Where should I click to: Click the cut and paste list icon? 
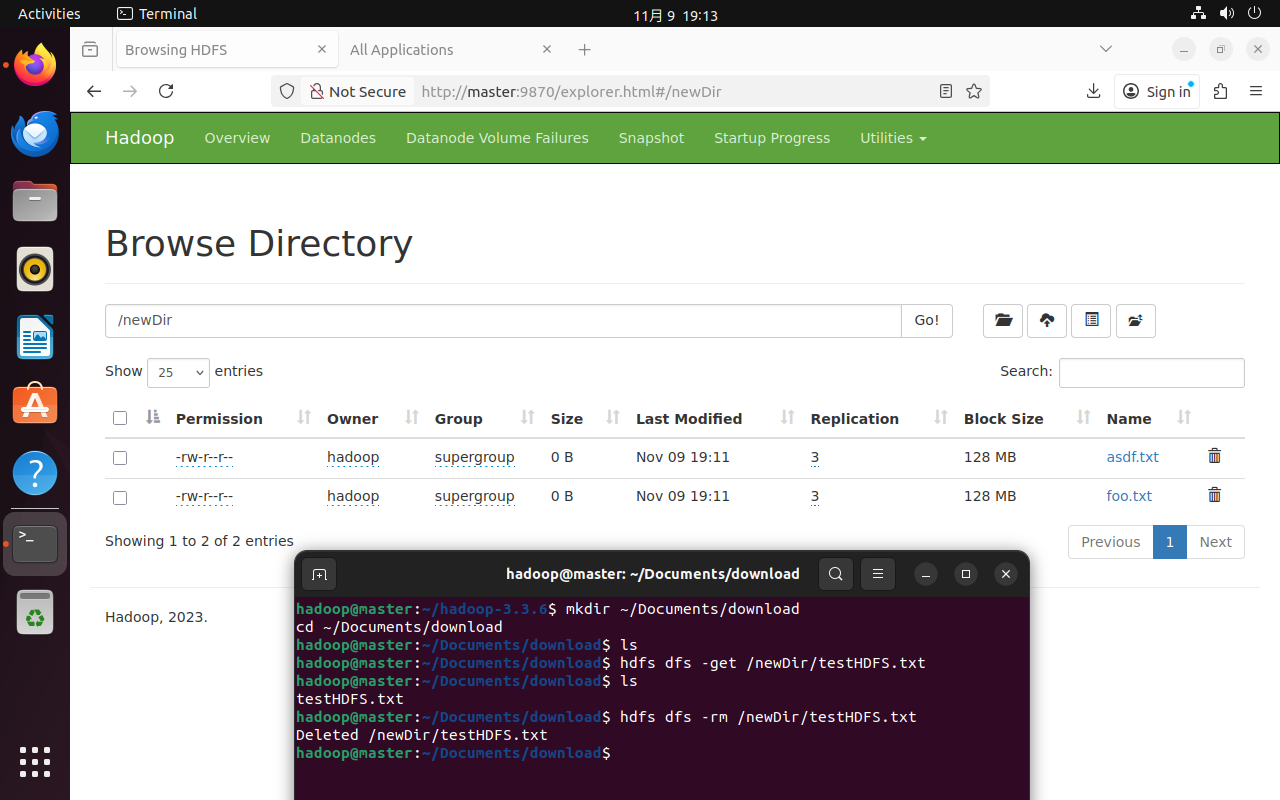(1091, 320)
